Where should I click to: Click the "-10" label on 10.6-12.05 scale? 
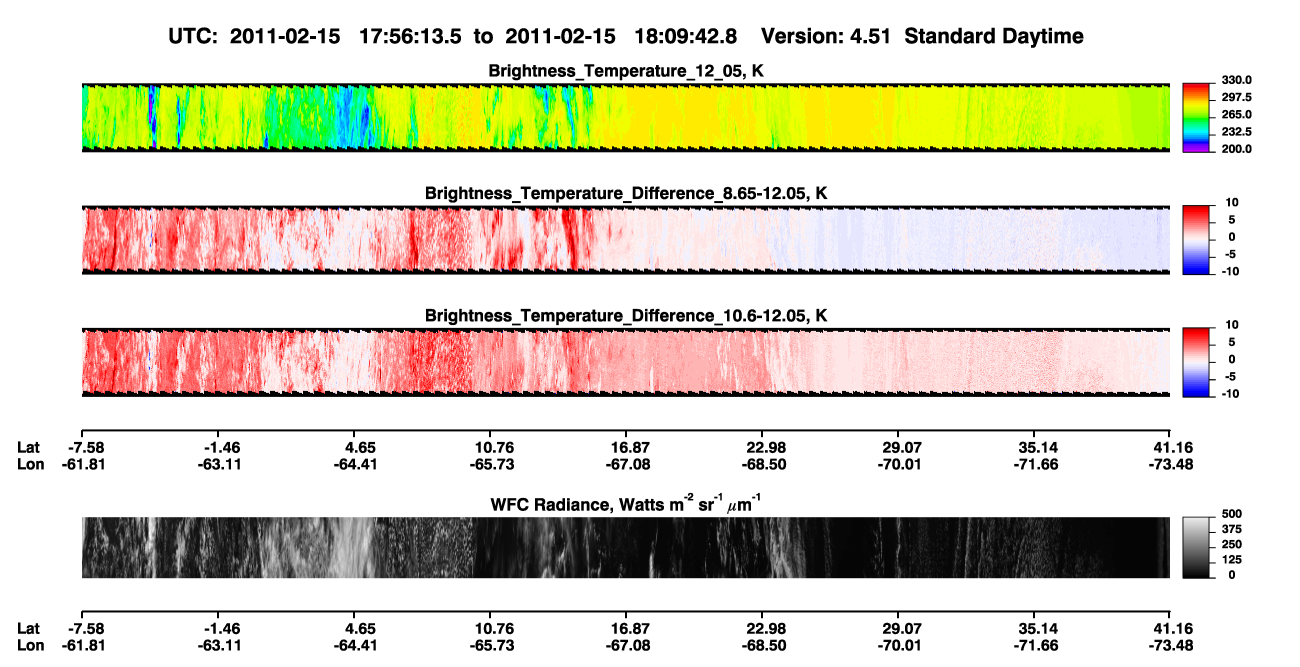[x=1230, y=394]
